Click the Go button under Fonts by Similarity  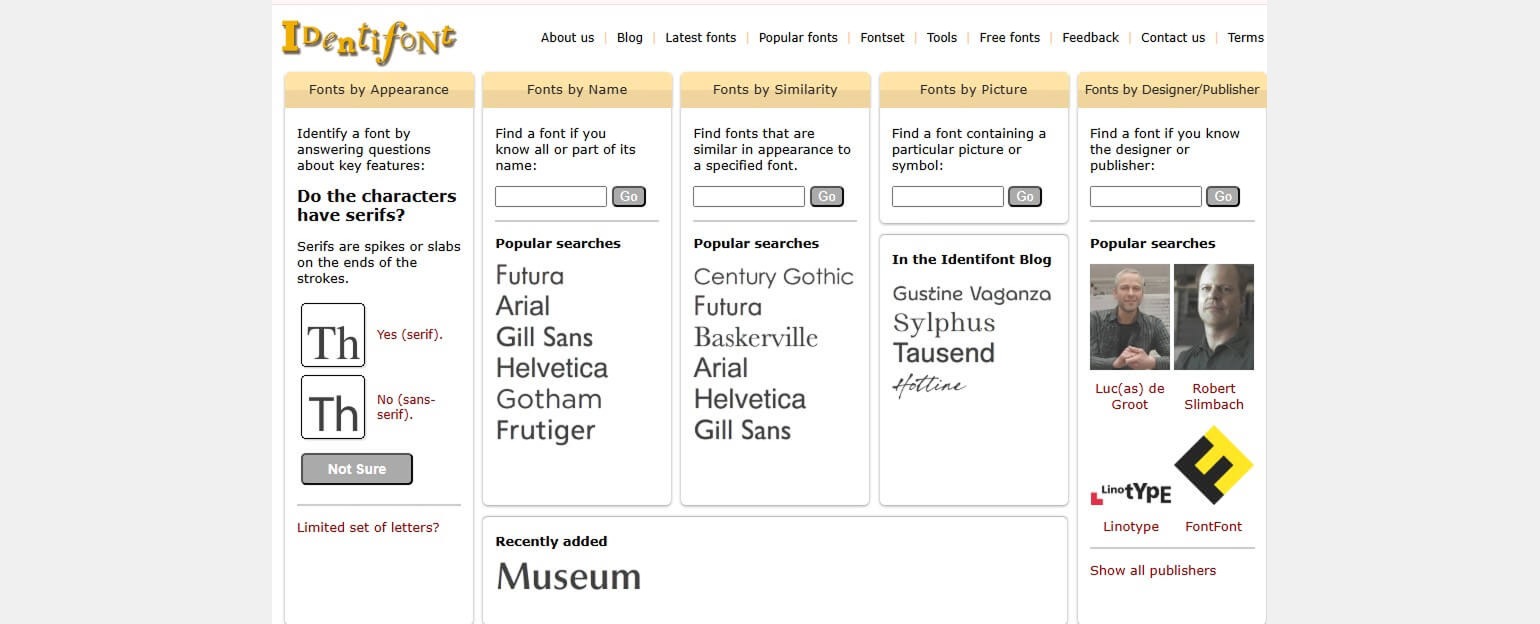(827, 197)
